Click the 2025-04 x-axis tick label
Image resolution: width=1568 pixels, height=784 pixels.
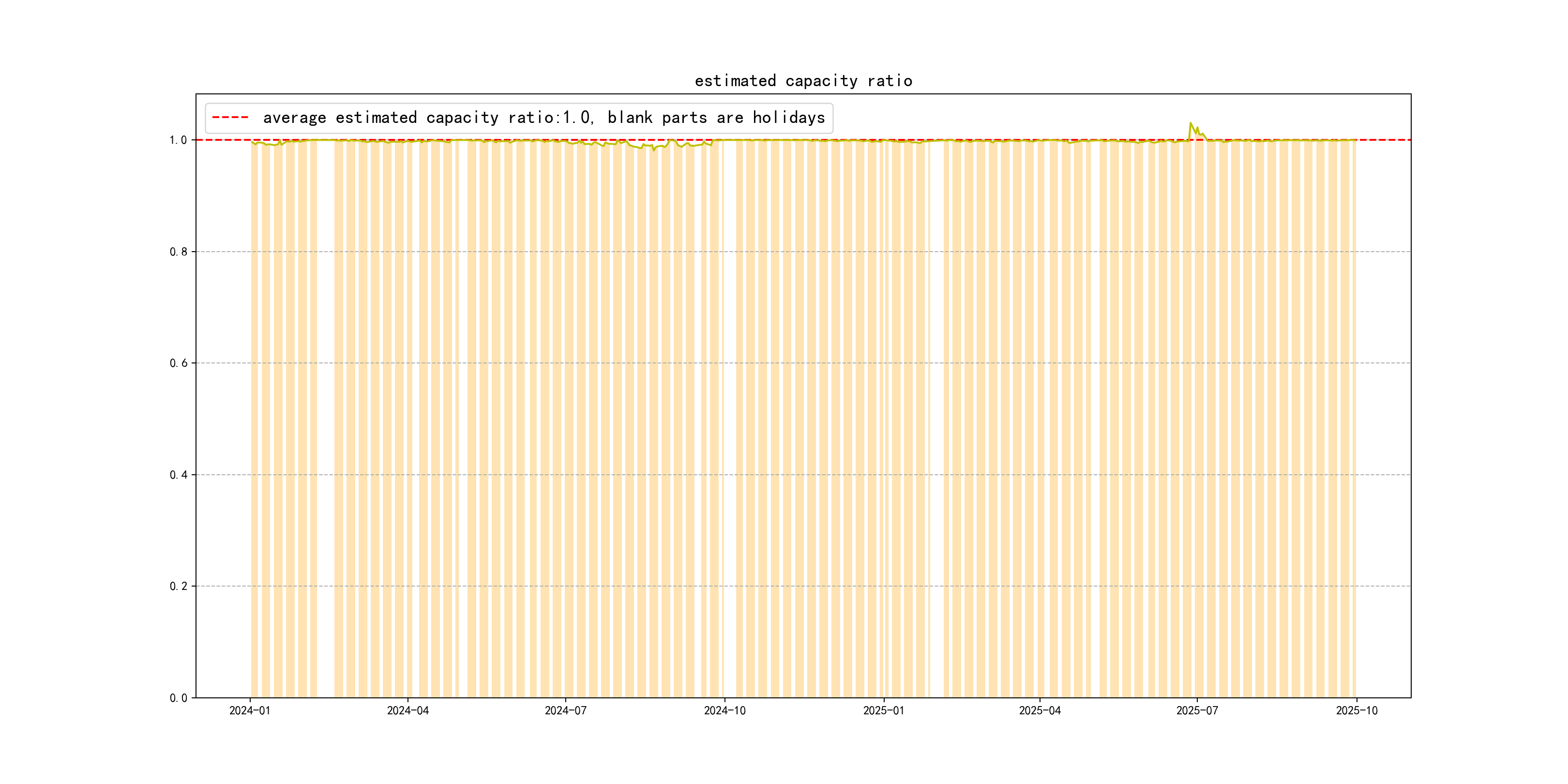pyautogui.click(x=1040, y=710)
